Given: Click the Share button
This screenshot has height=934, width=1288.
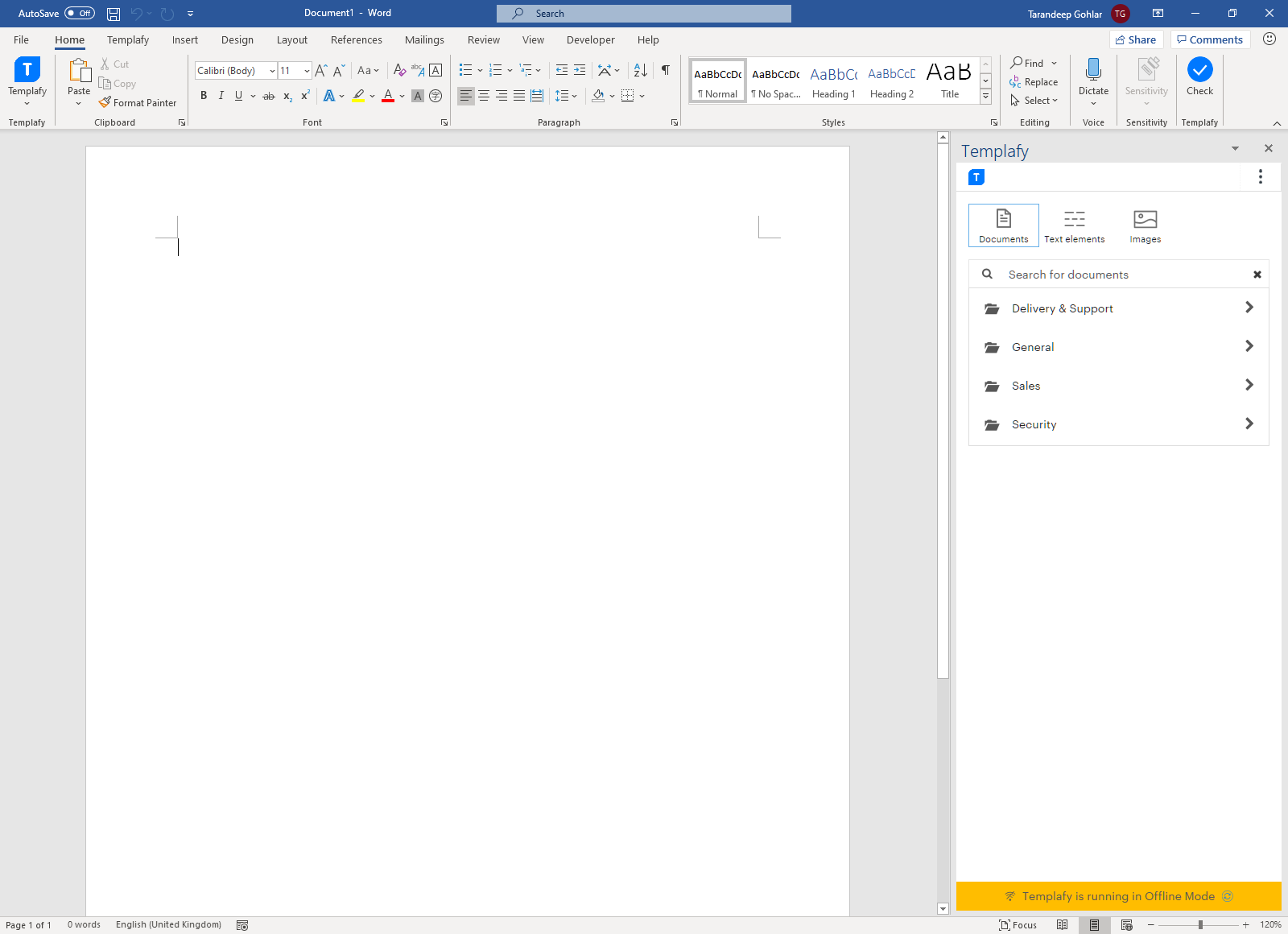Looking at the screenshot, I should (1136, 39).
